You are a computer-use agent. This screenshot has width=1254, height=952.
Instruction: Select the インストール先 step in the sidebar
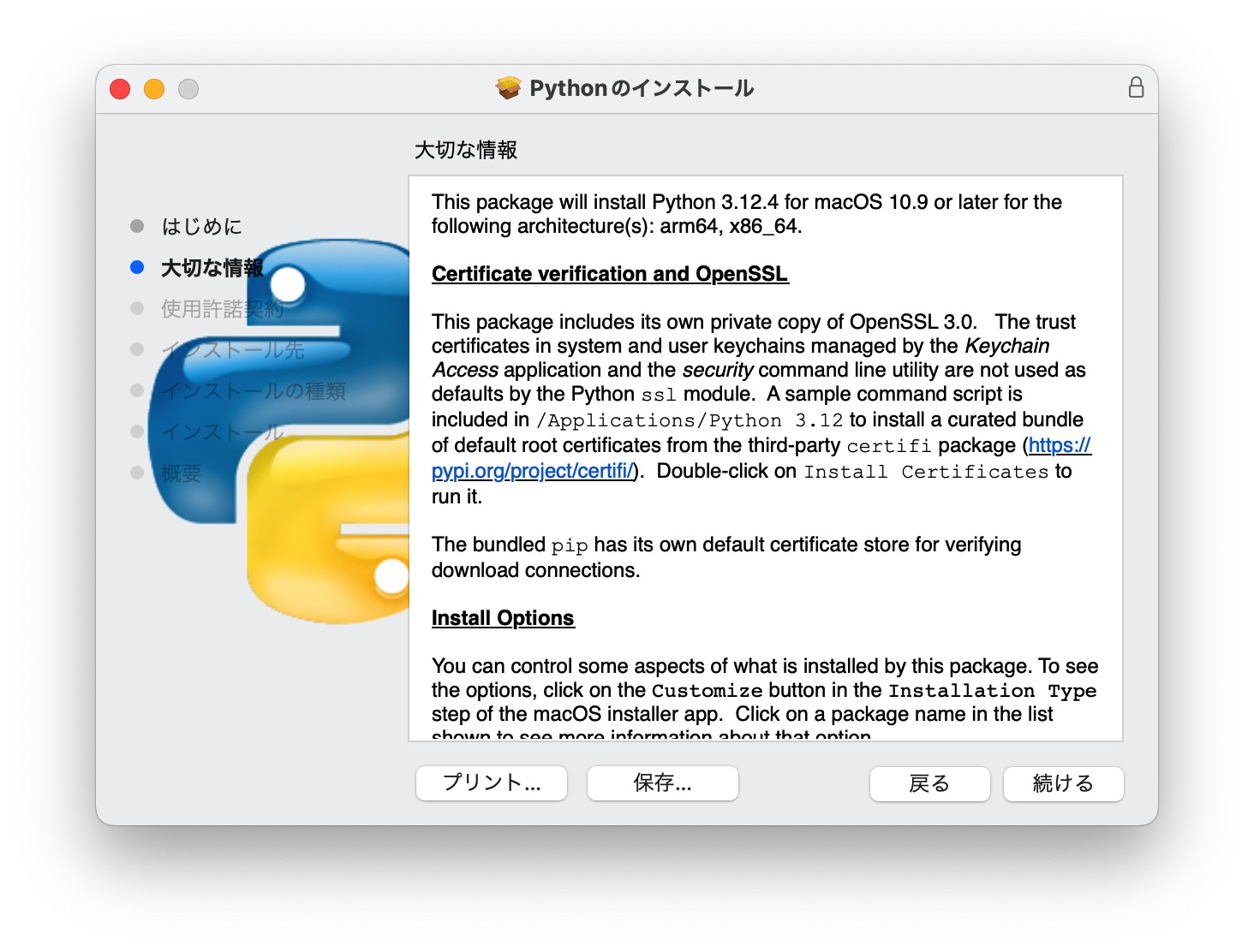pyautogui.click(x=233, y=350)
